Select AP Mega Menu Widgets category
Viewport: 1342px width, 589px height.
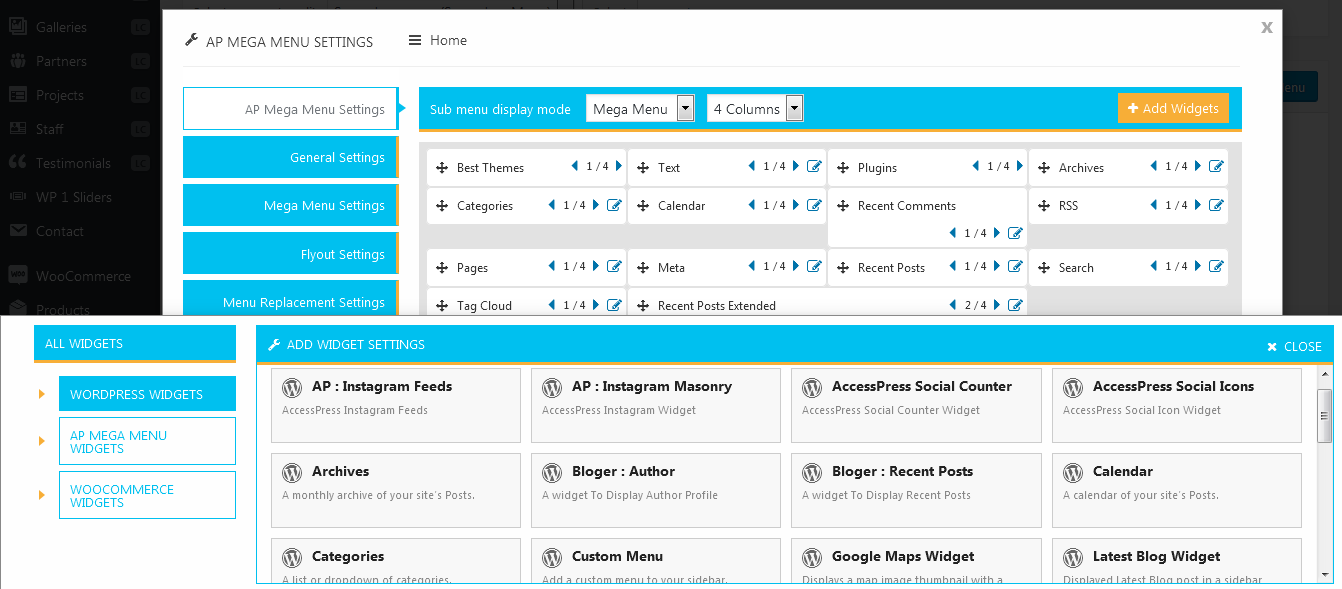click(x=147, y=442)
